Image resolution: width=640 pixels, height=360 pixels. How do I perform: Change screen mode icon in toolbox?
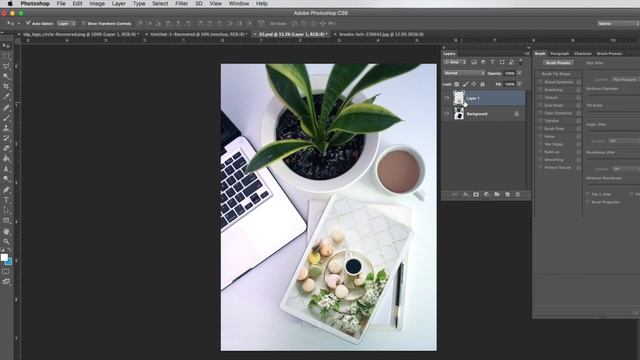[x=6, y=282]
